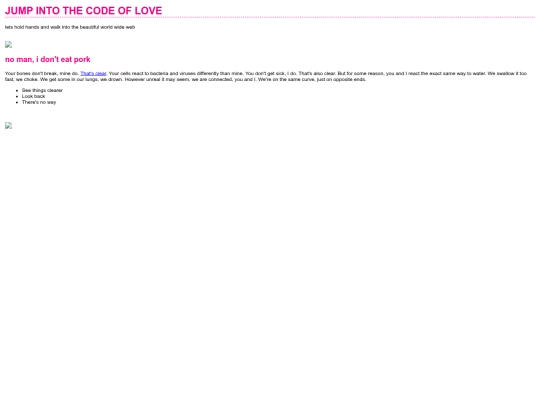540x405 pixels.
Task: Click the broken image icon below the bullet list
Action: click(x=9, y=125)
